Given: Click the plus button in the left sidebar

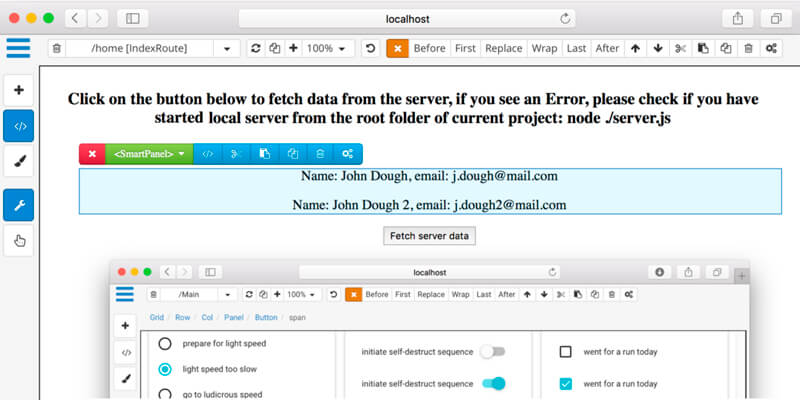Looking at the screenshot, I should [18, 91].
